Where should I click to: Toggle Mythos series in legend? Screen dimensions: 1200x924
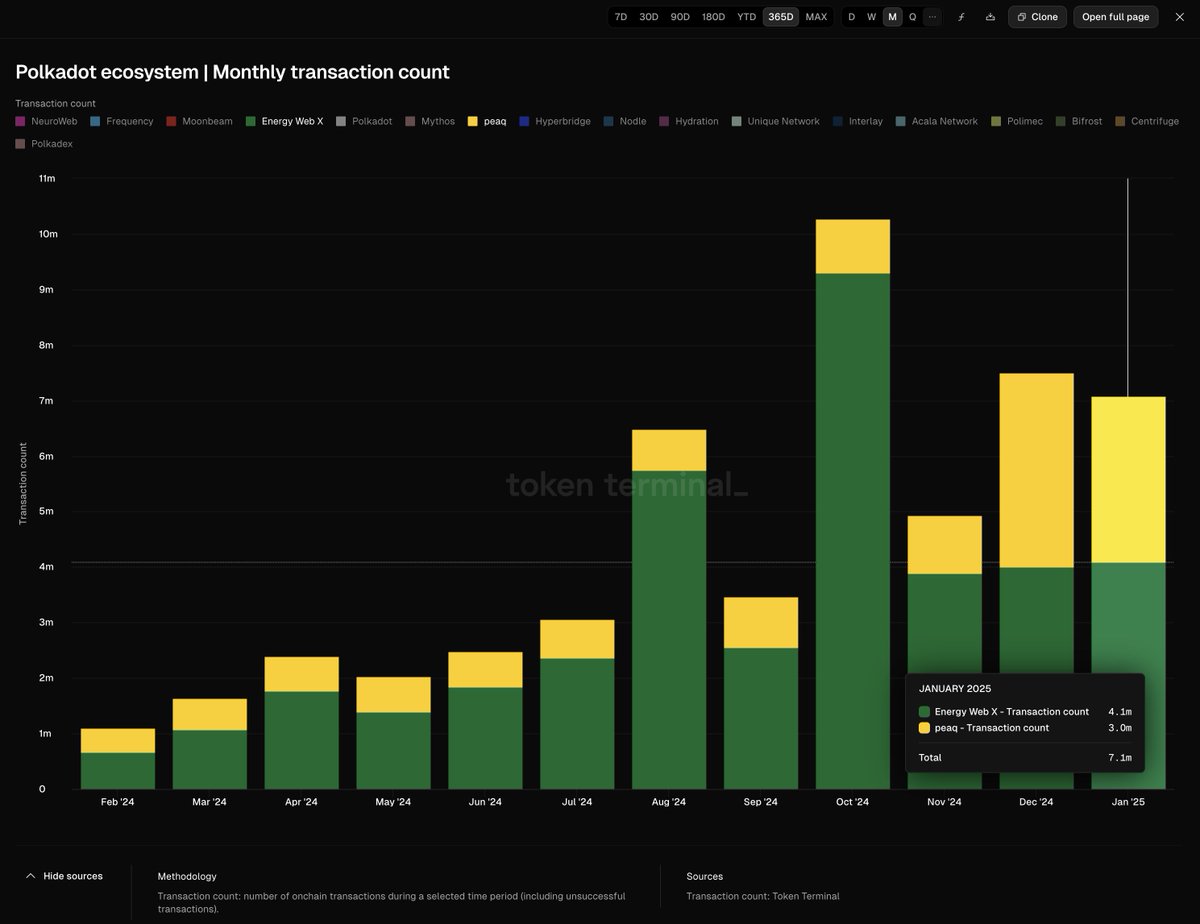coord(430,121)
